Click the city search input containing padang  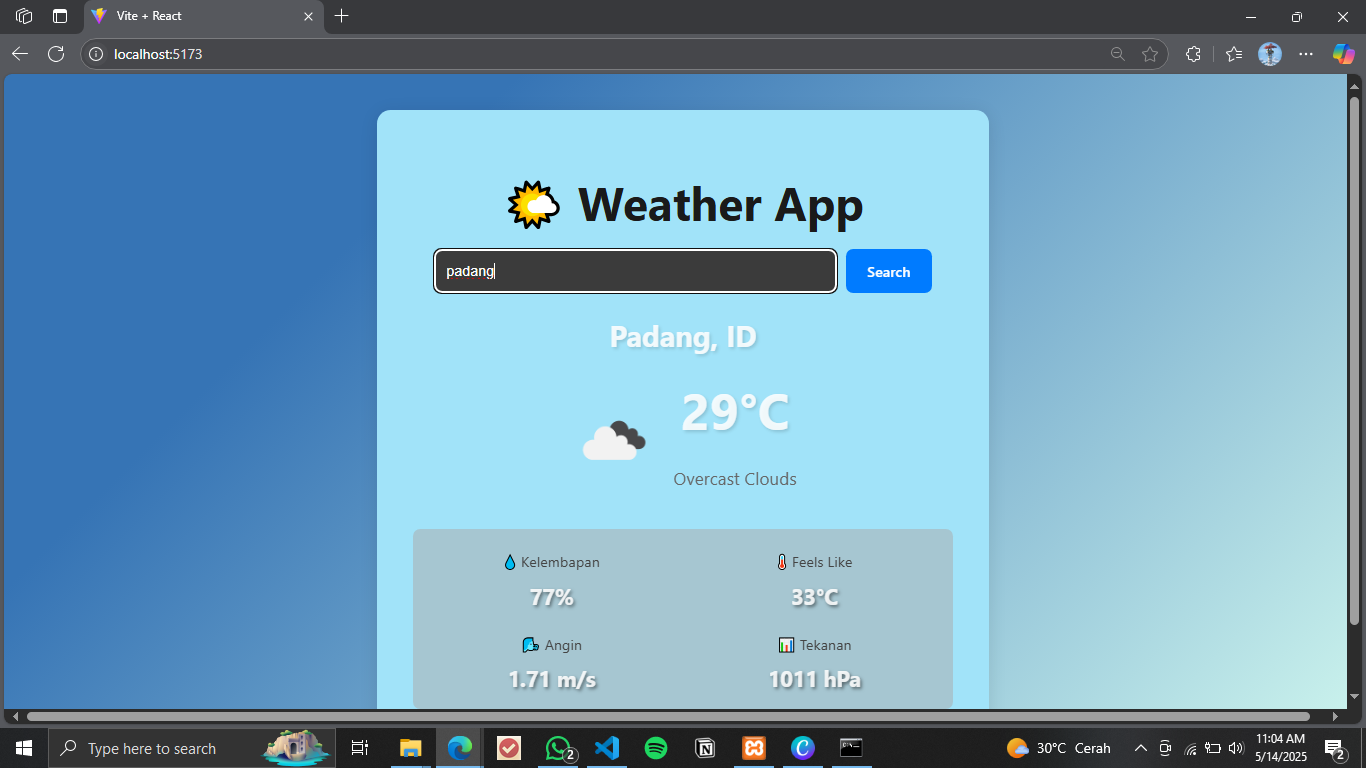click(x=635, y=271)
